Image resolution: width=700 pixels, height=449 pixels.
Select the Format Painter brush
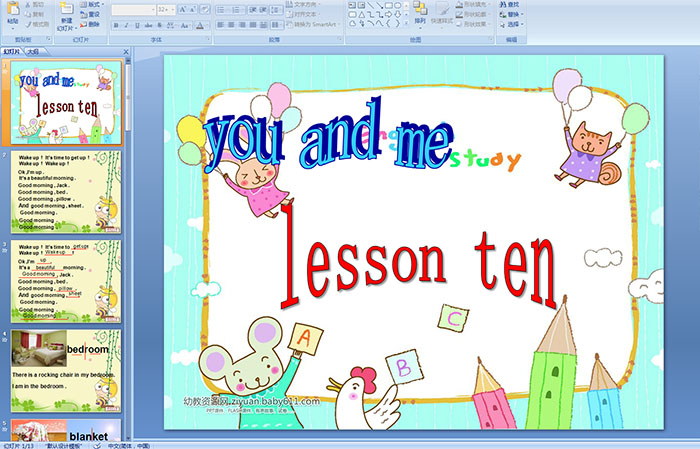click(x=28, y=24)
